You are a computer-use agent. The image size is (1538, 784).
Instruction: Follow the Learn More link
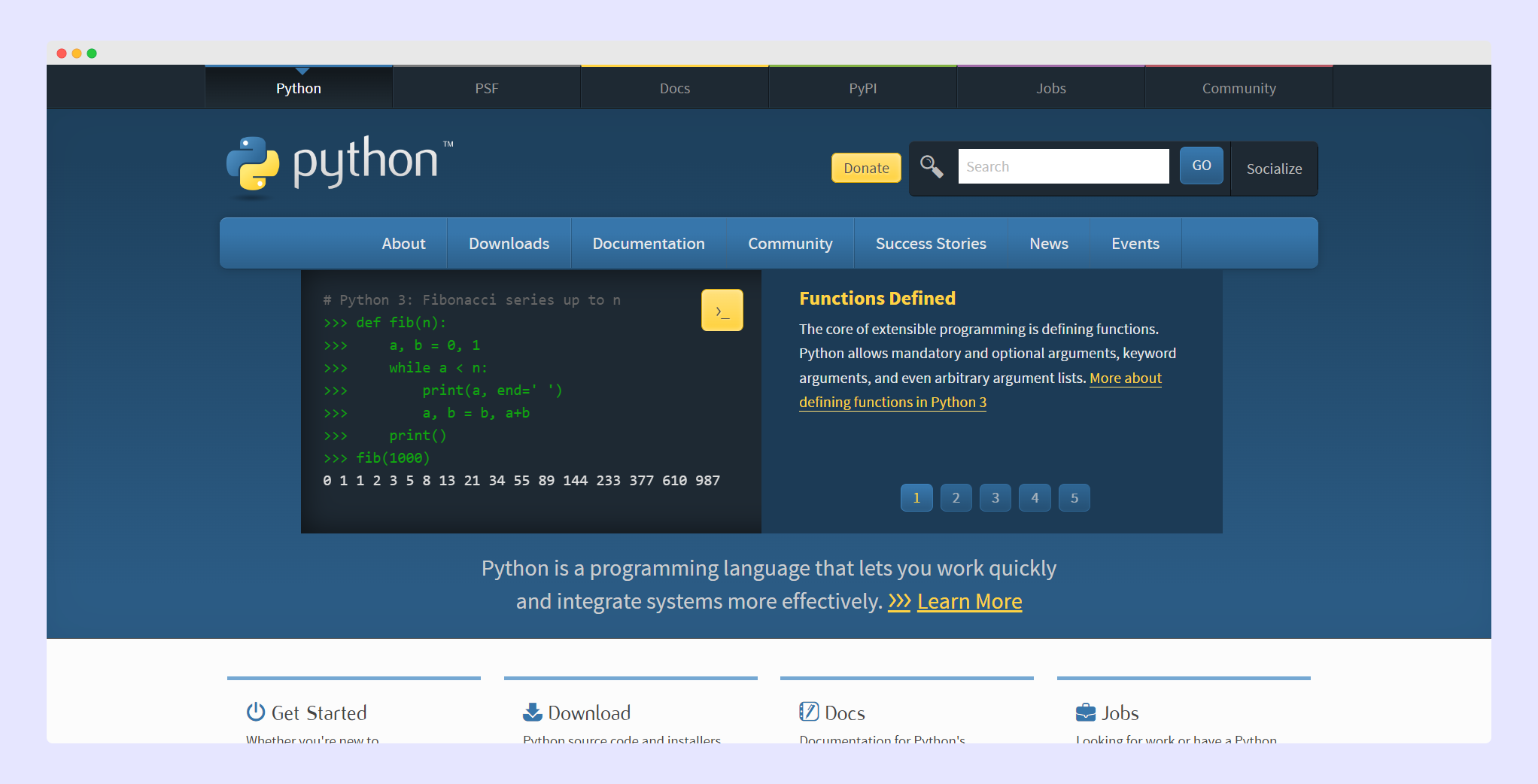[969, 601]
